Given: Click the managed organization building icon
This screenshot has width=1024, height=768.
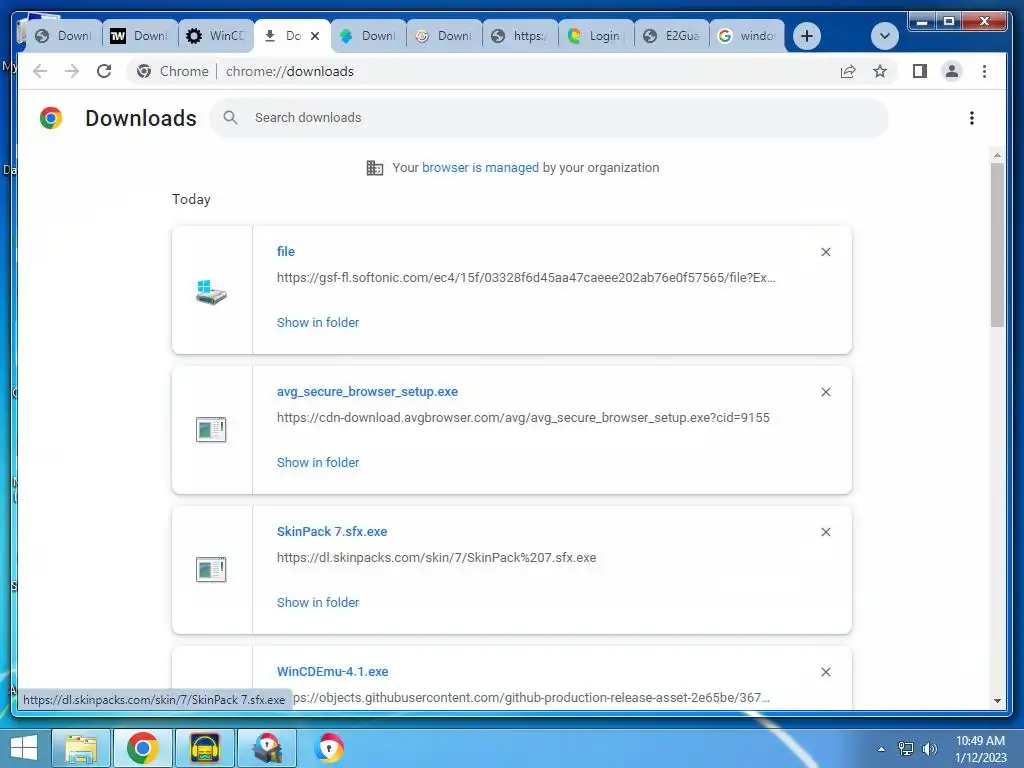Looking at the screenshot, I should (x=375, y=168).
